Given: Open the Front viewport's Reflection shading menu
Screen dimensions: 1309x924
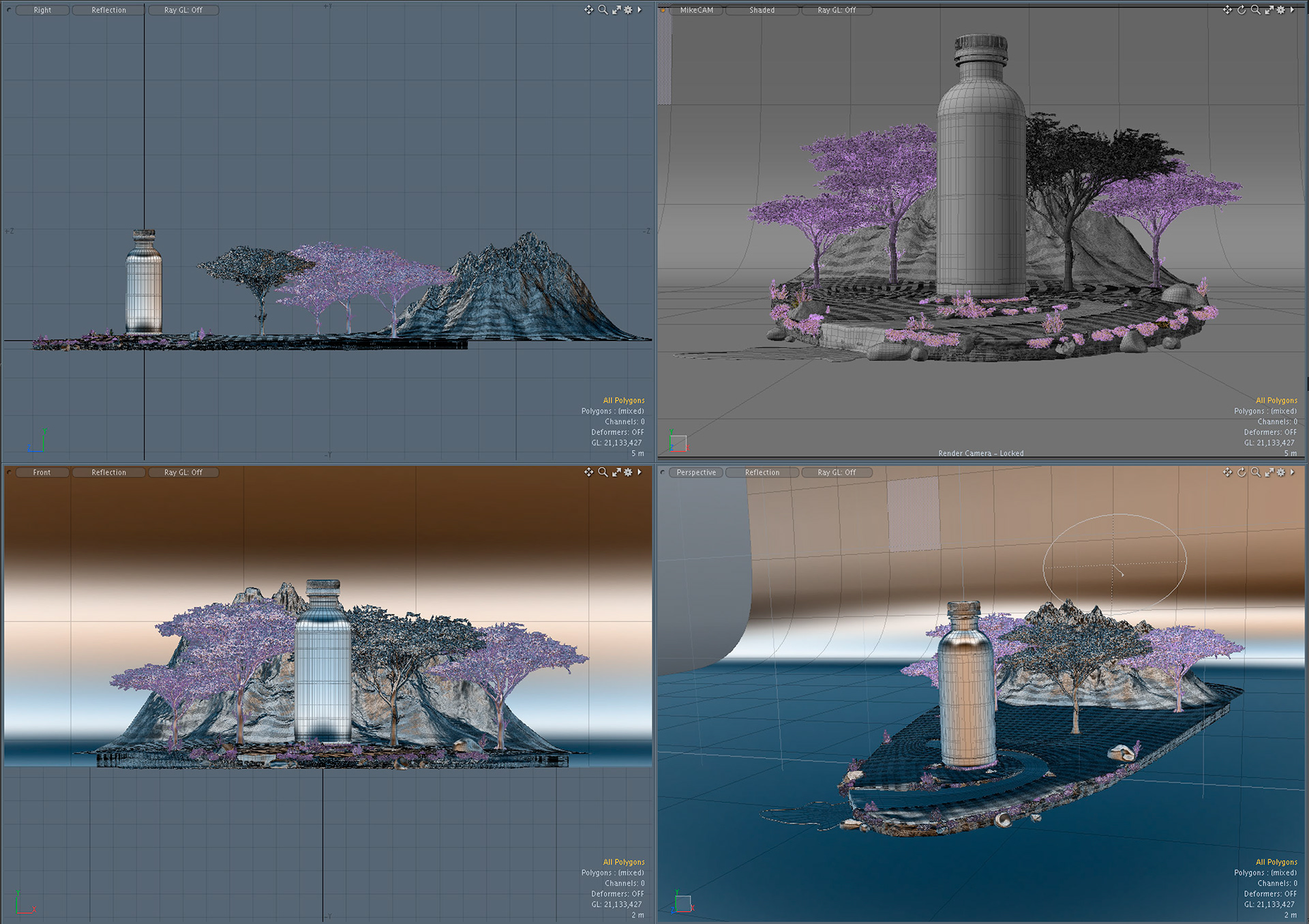Looking at the screenshot, I should point(108,473).
